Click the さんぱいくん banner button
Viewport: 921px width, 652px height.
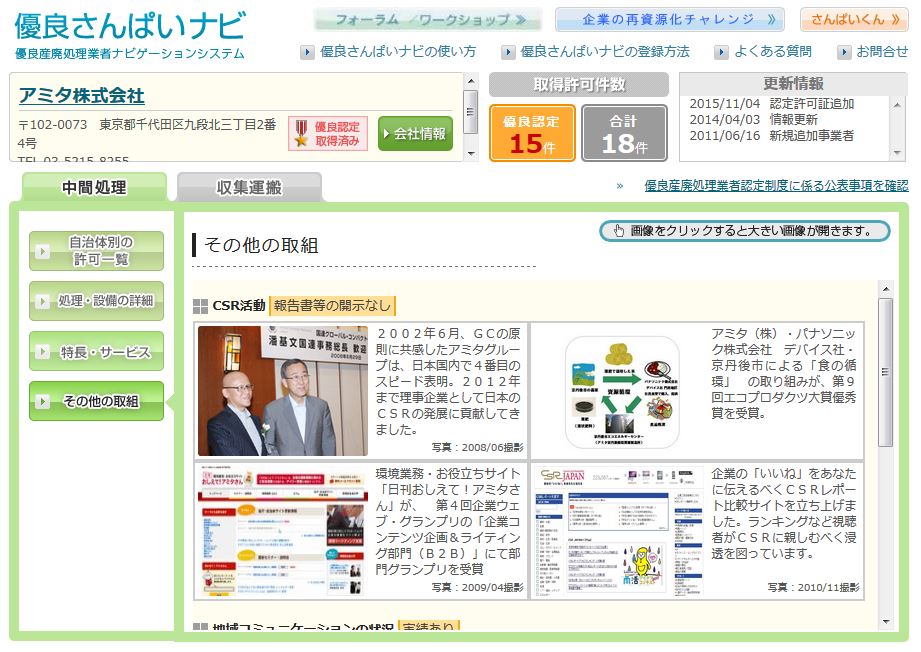pos(853,19)
